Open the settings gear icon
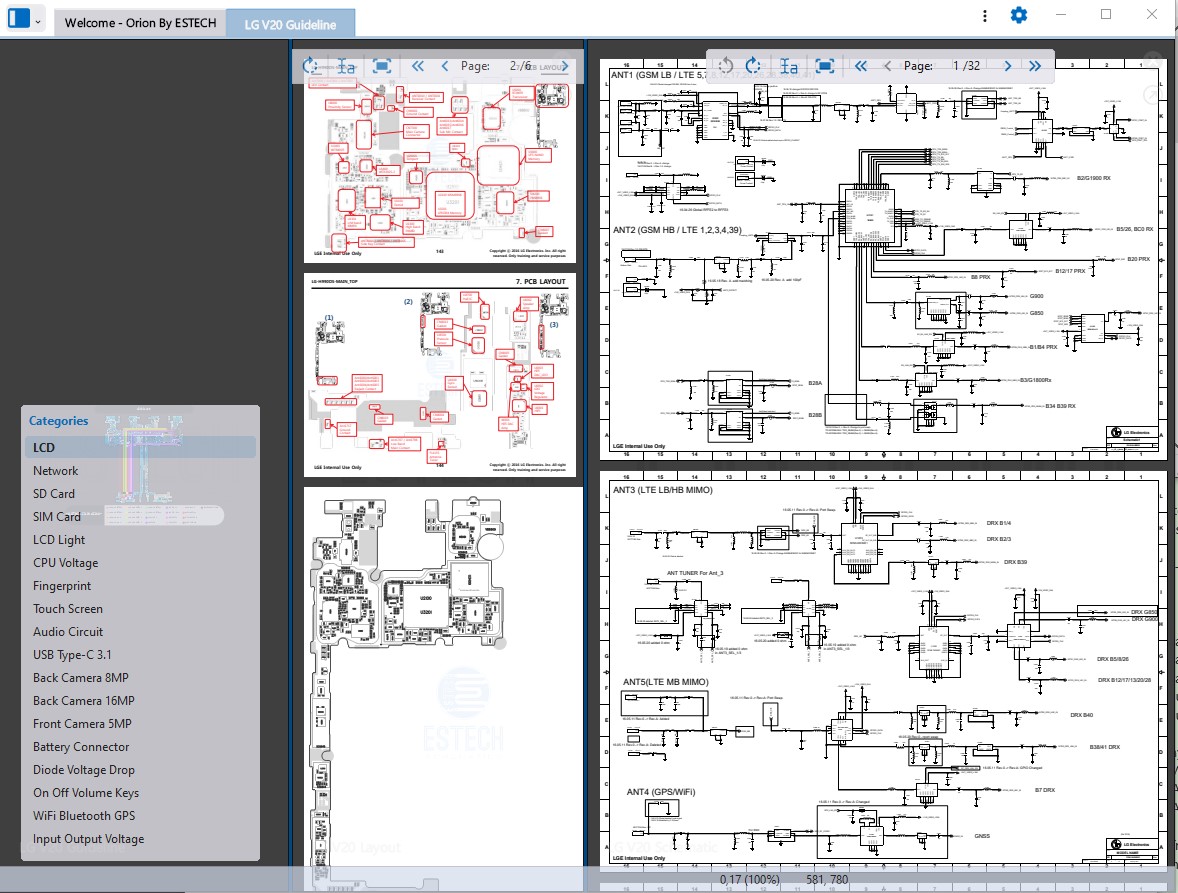This screenshot has height=893, width=1178. click(1019, 15)
